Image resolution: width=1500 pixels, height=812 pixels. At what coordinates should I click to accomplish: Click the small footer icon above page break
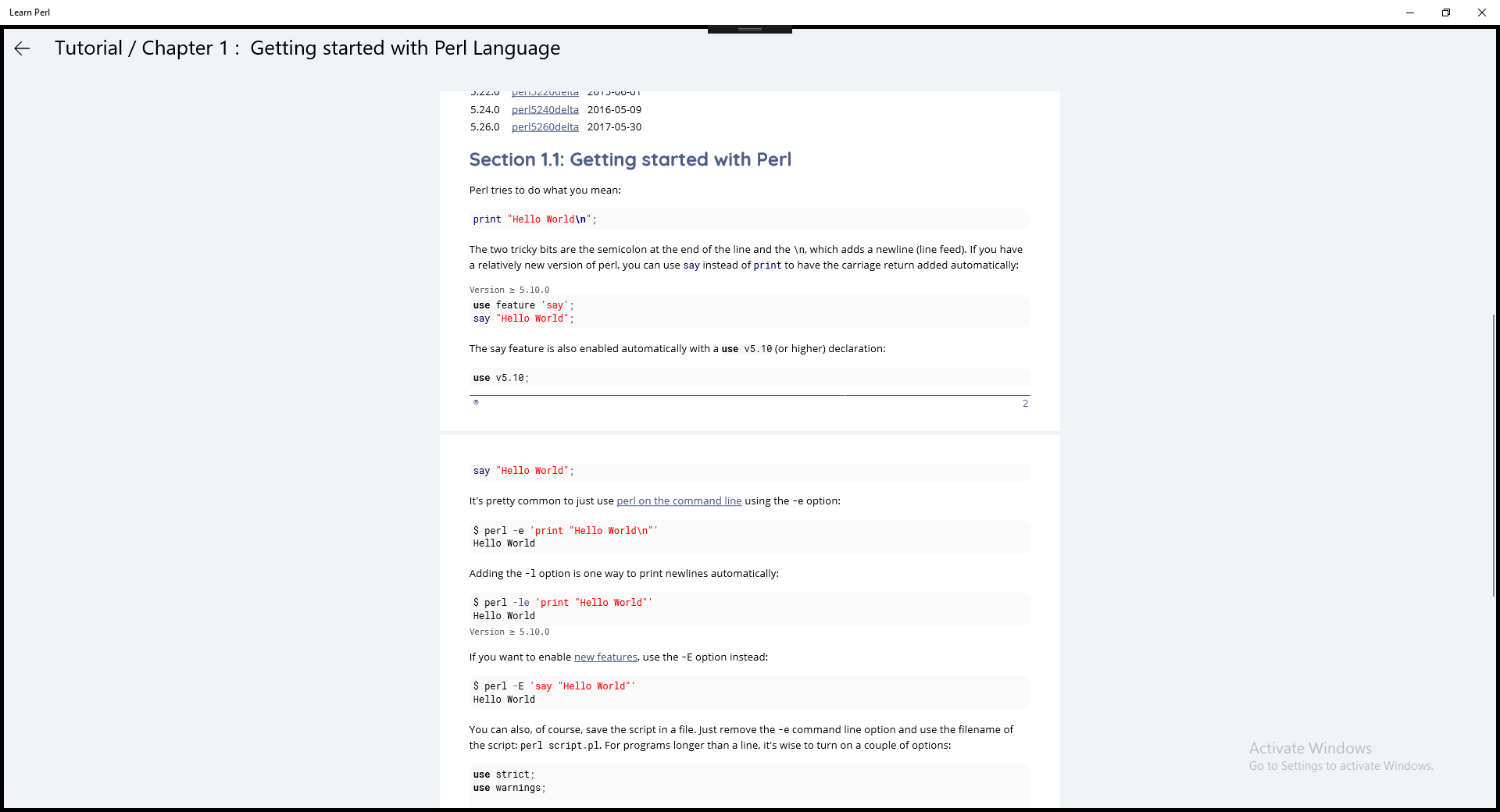(x=476, y=402)
